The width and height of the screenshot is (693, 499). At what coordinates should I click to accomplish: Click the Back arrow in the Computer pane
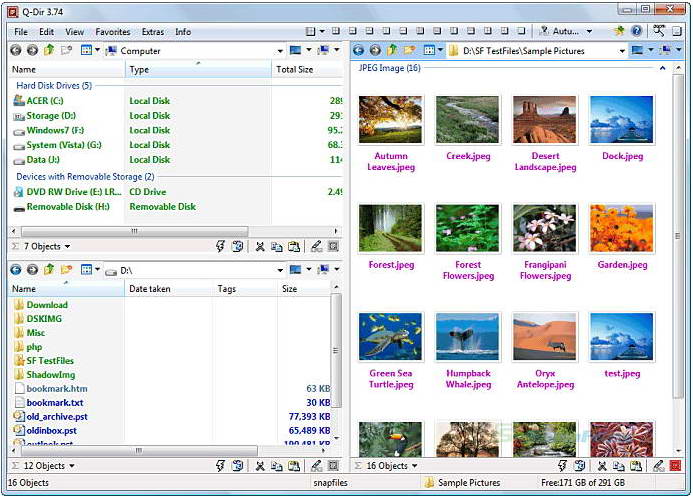point(15,50)
